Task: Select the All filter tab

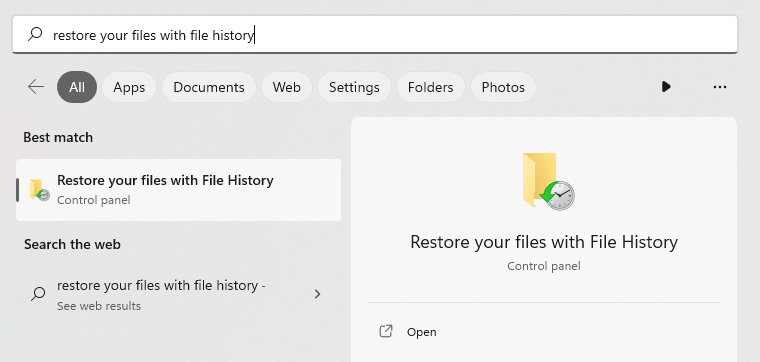Action: tap(77, 87)
